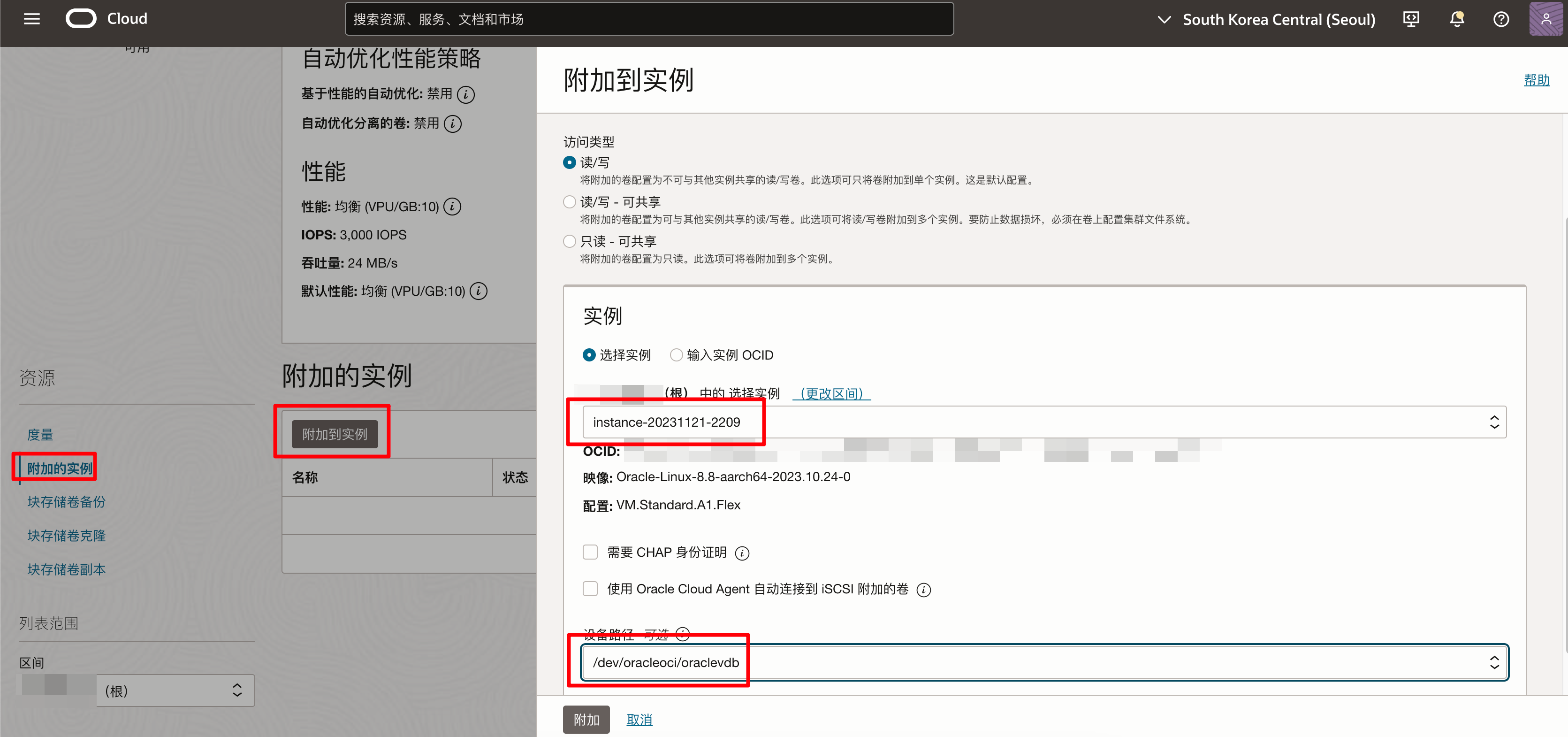1568x737 pixels.
Task: Open the notifications bell
Action: click(1457, 19)
